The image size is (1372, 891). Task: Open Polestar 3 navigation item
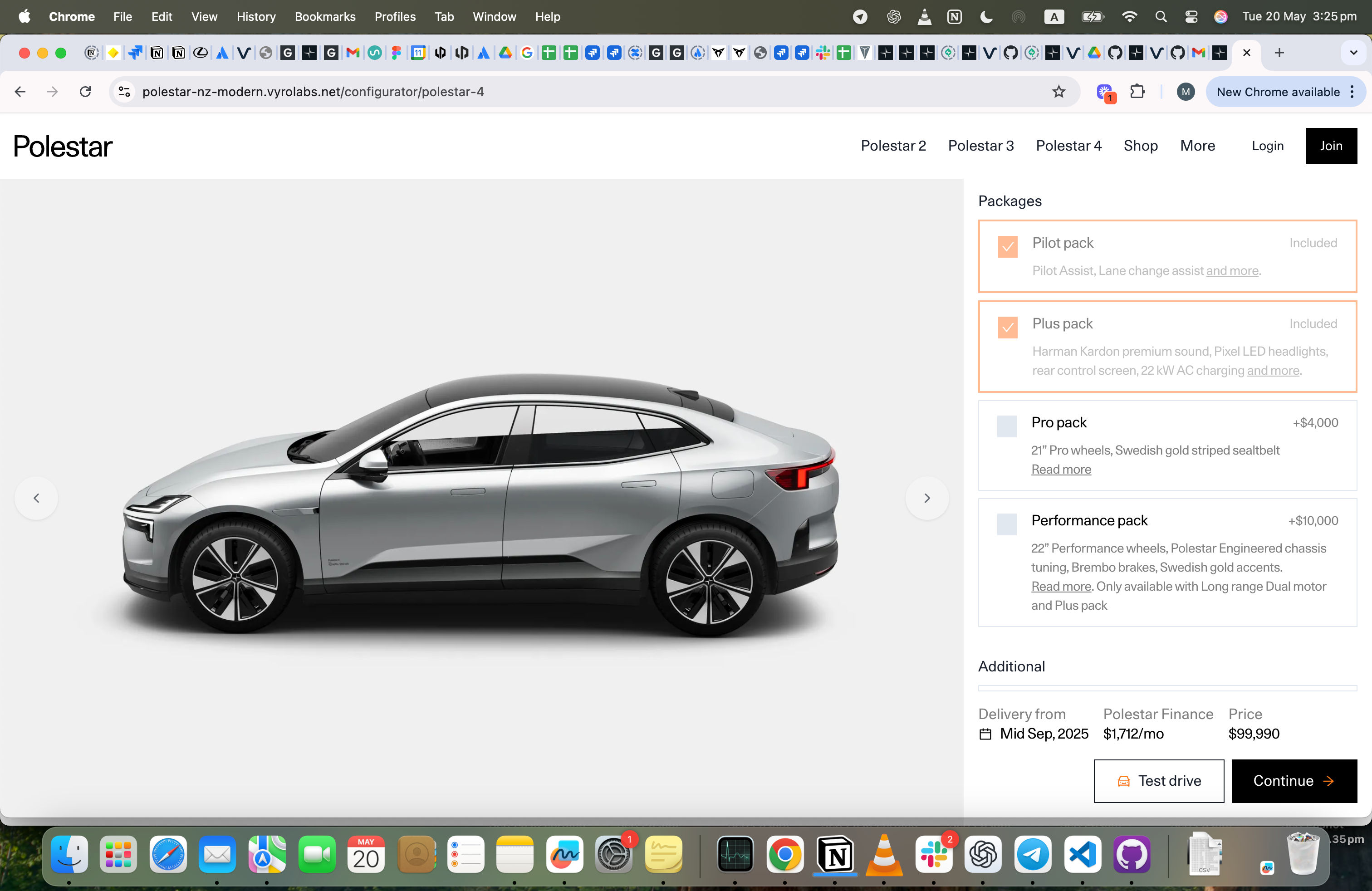[980, 146]
